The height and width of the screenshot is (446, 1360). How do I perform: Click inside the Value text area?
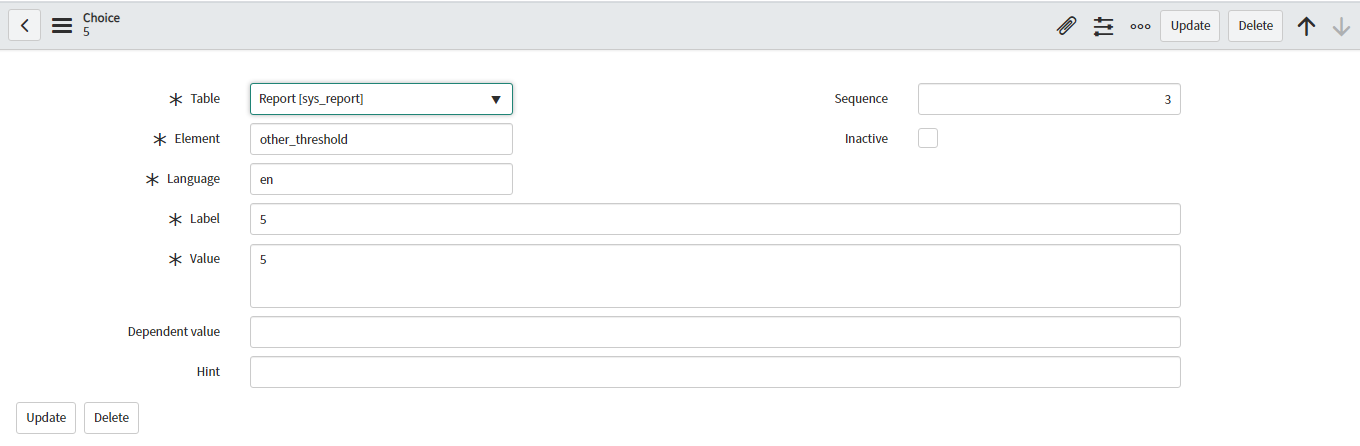tap(715, 275)
